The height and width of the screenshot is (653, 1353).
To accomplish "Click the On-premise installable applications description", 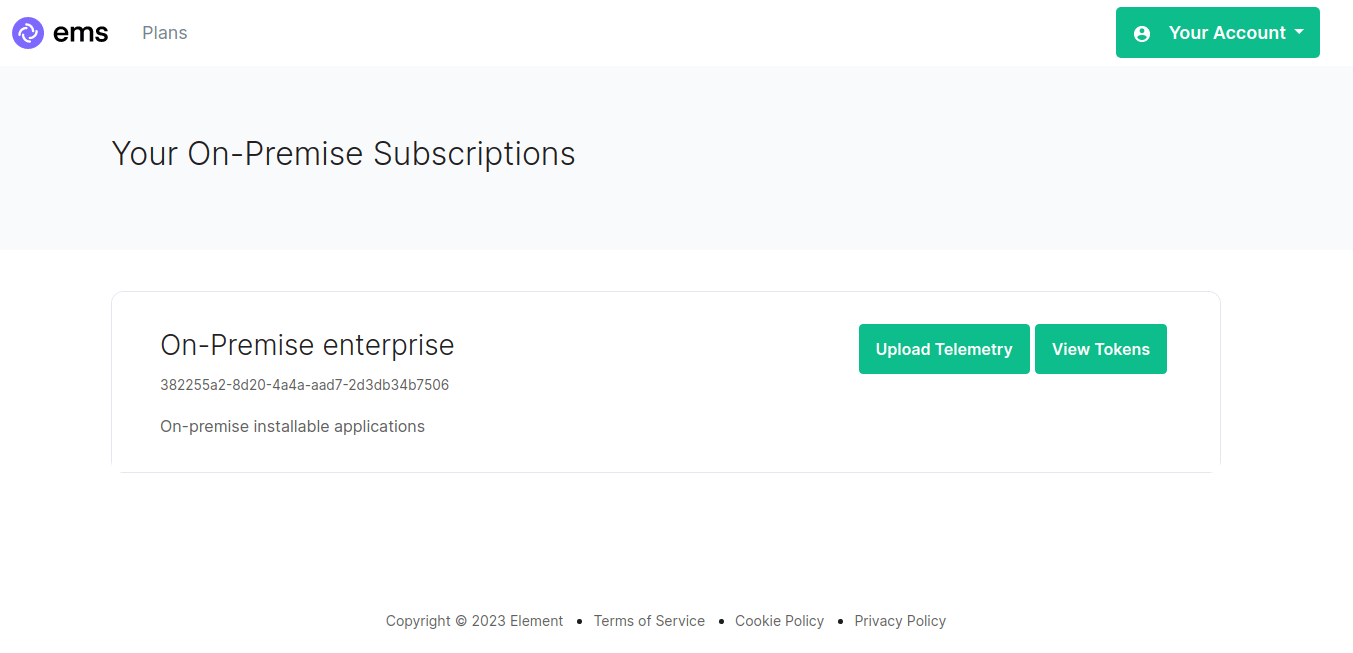I will tap(292, 427).
